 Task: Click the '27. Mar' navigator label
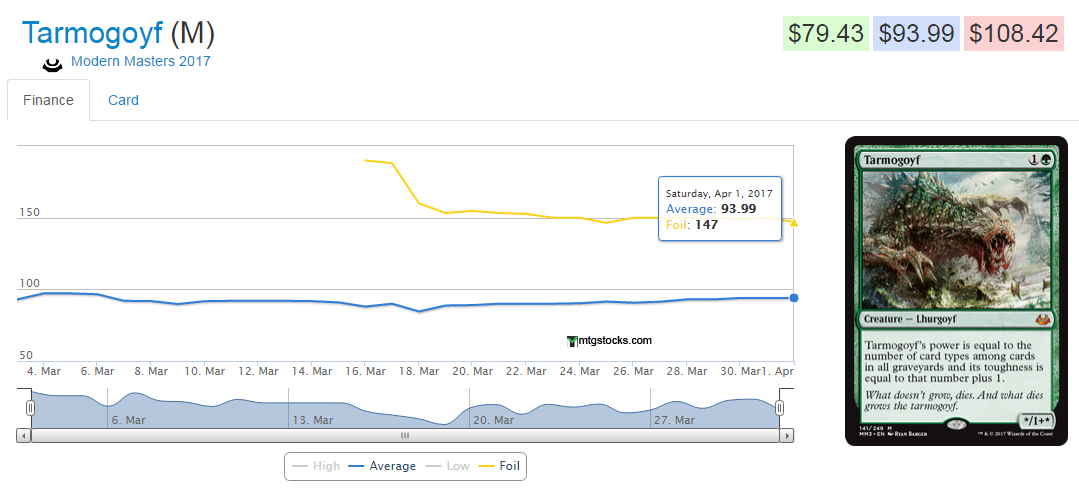point(676,420)
